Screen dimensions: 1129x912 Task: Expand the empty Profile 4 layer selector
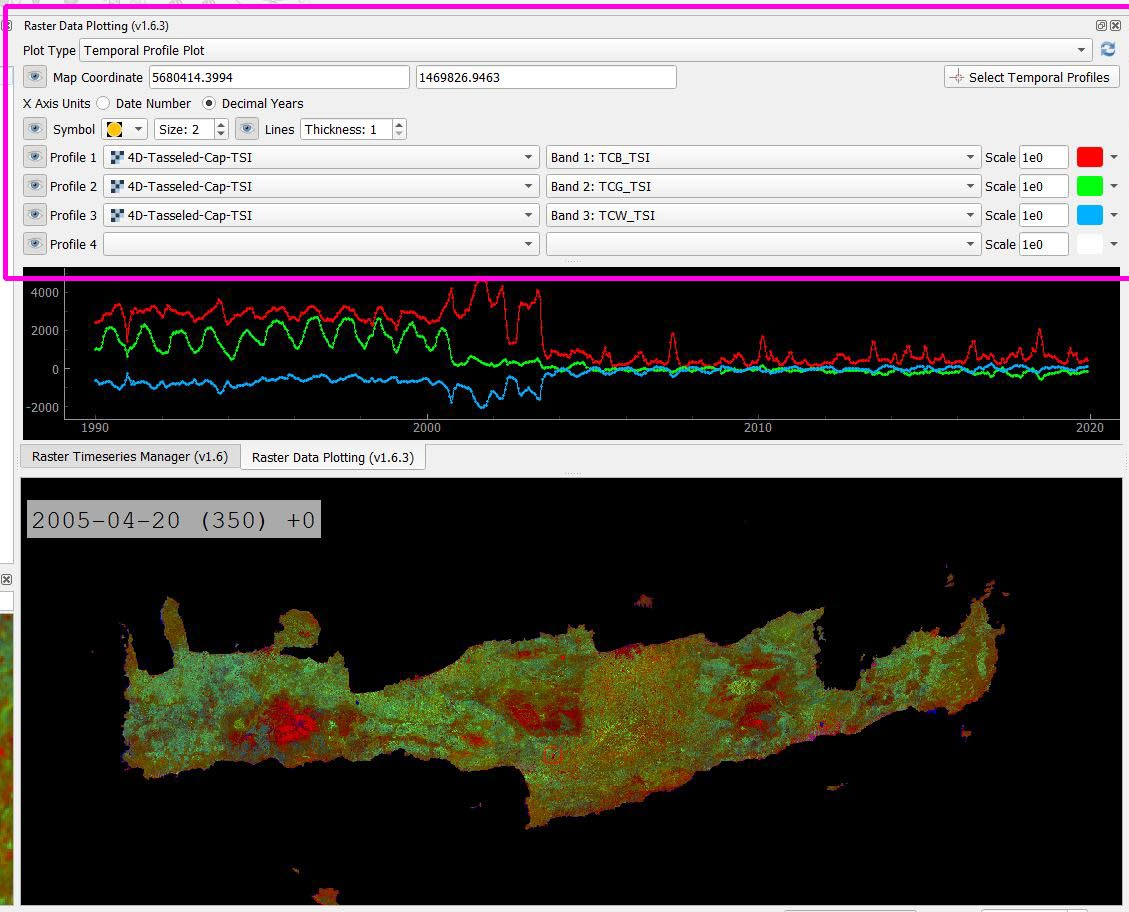[529, 243]
